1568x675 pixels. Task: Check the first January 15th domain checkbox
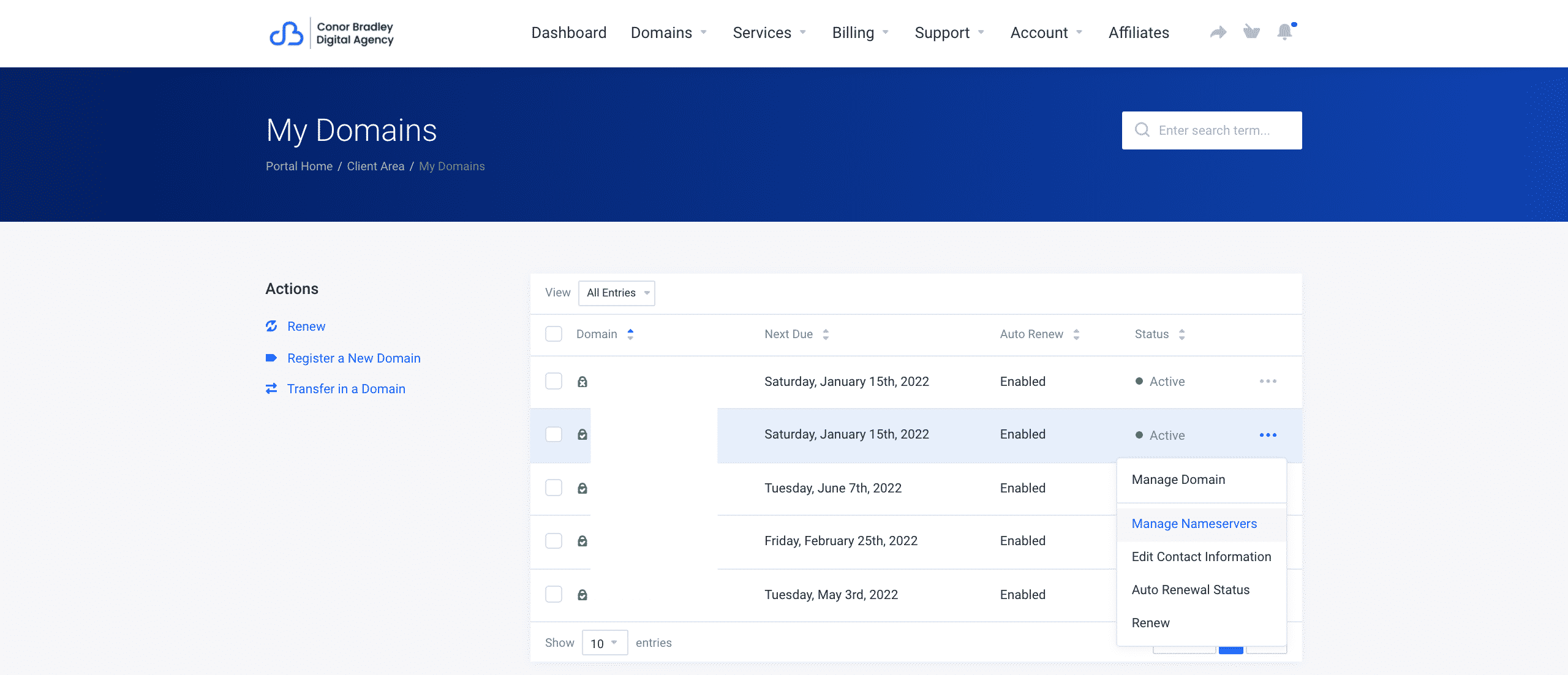tap(554, 381)
